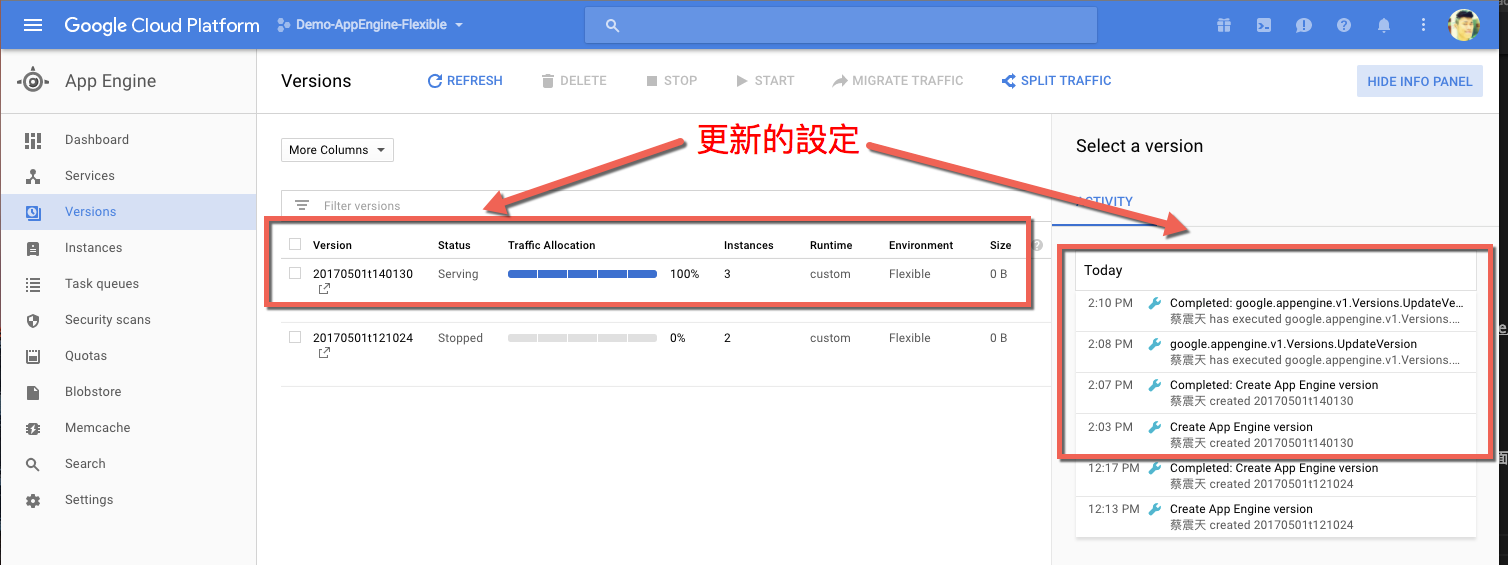The width and height of the screenshot is (1508, 565).
Task: Click the Refresh button
Action: click(x=465, y=81)
